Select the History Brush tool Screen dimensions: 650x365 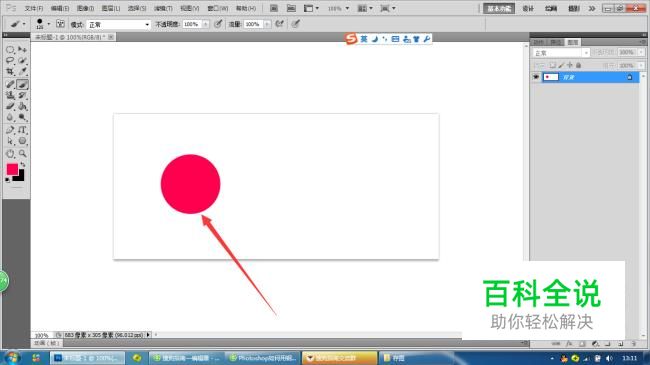[22, 95]
